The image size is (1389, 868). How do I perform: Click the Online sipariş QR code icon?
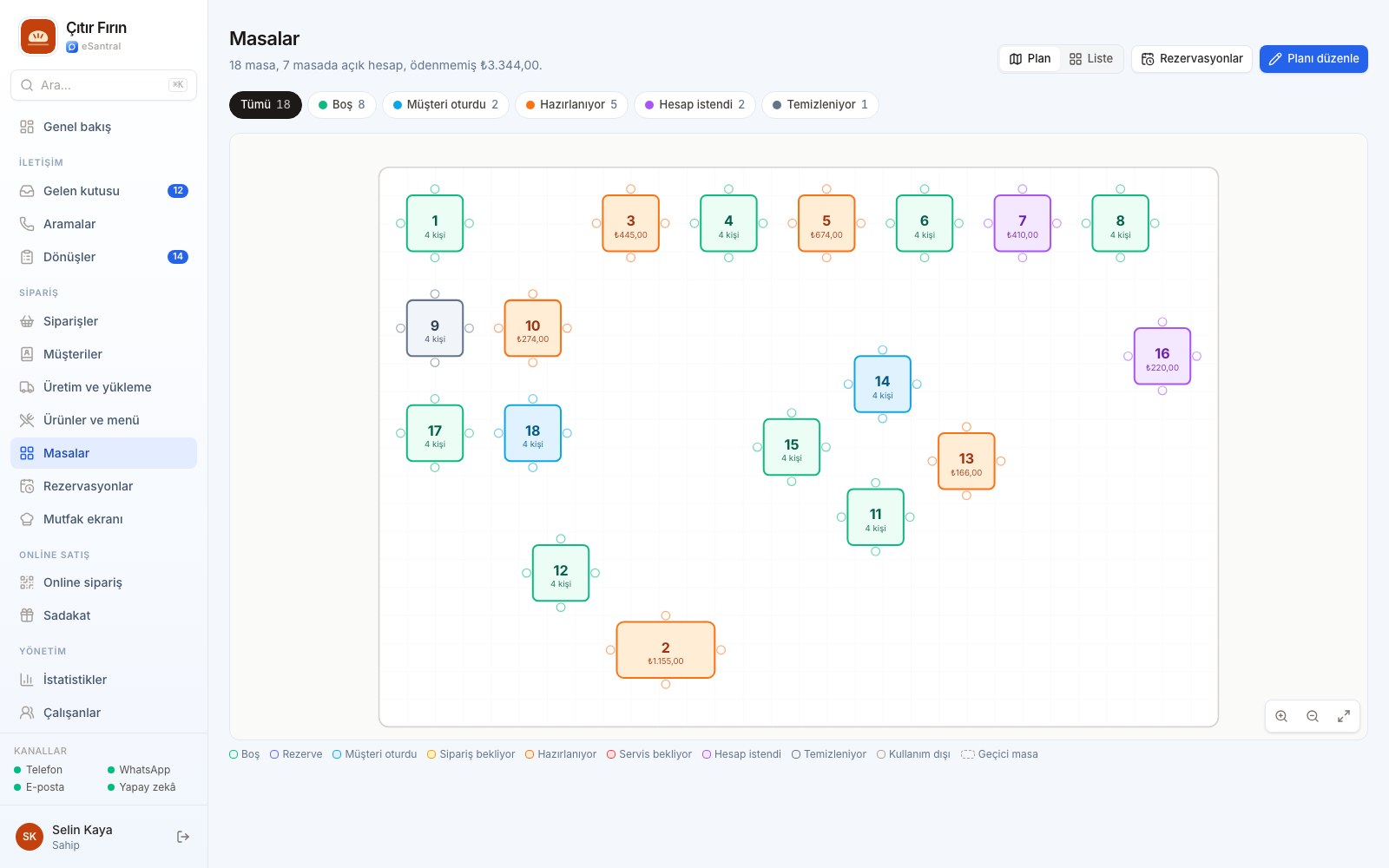[x=27, y=582]
